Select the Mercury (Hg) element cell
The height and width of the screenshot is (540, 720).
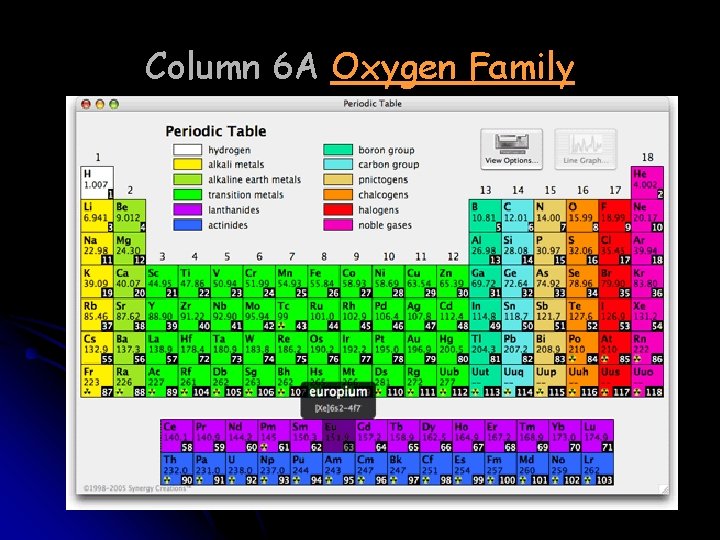(x=453, y=348)
